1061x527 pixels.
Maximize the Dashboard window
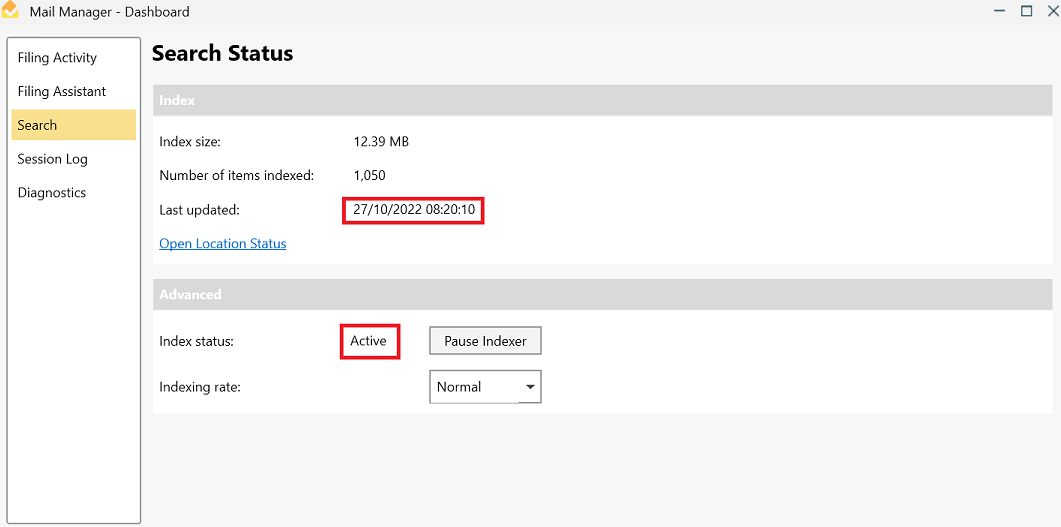1026,11
